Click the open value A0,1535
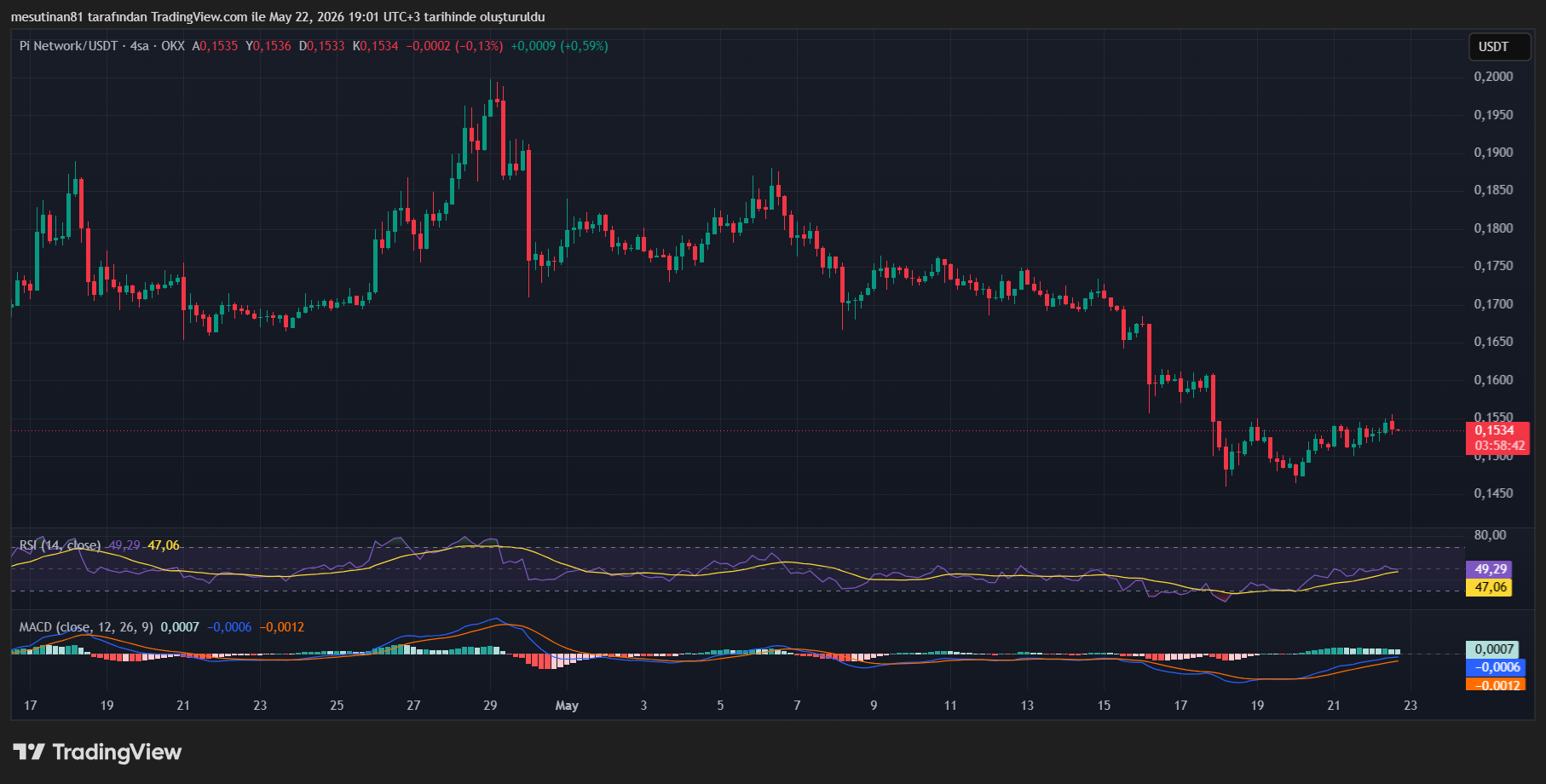Viewport: 1546px width, 784px height. [215, 46]
